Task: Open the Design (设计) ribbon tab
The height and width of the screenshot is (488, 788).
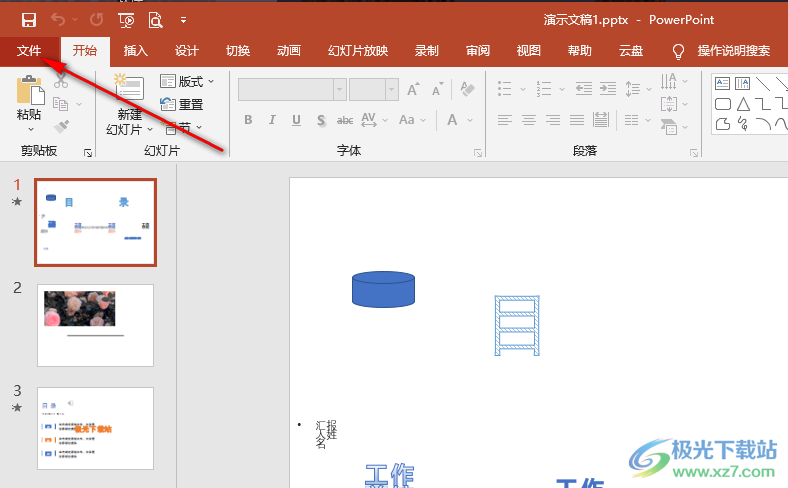Action: 187,51
